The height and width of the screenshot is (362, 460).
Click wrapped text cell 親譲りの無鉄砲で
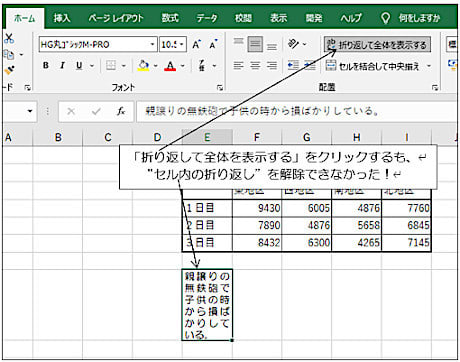tap(207, 305)
